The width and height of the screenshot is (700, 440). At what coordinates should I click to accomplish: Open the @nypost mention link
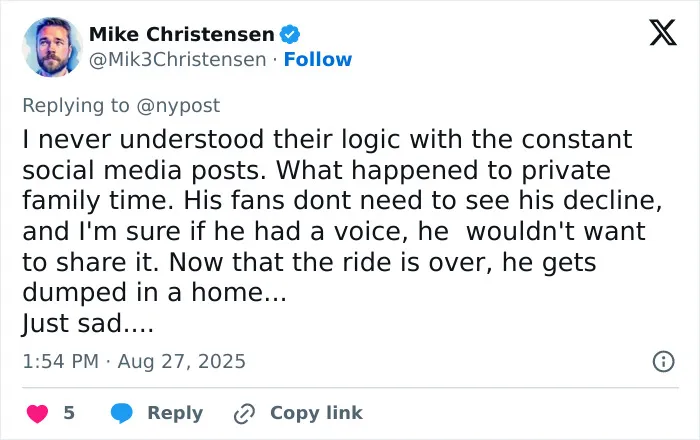pos(178,106)
